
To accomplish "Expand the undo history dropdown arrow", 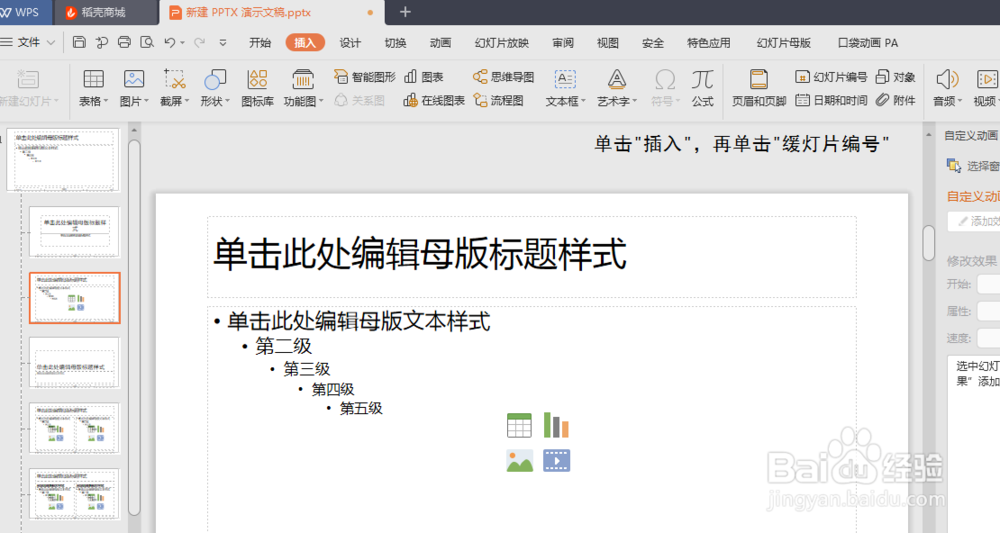I will pos(182,43).
